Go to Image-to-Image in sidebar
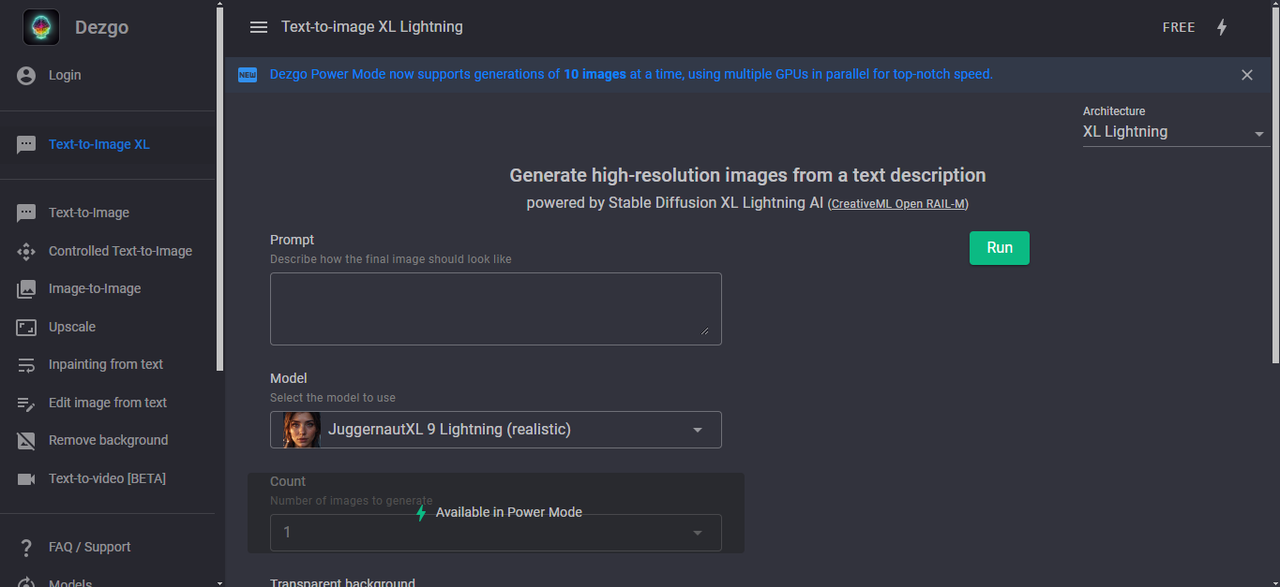This screenshot has width=1280, height=587. 95,289
